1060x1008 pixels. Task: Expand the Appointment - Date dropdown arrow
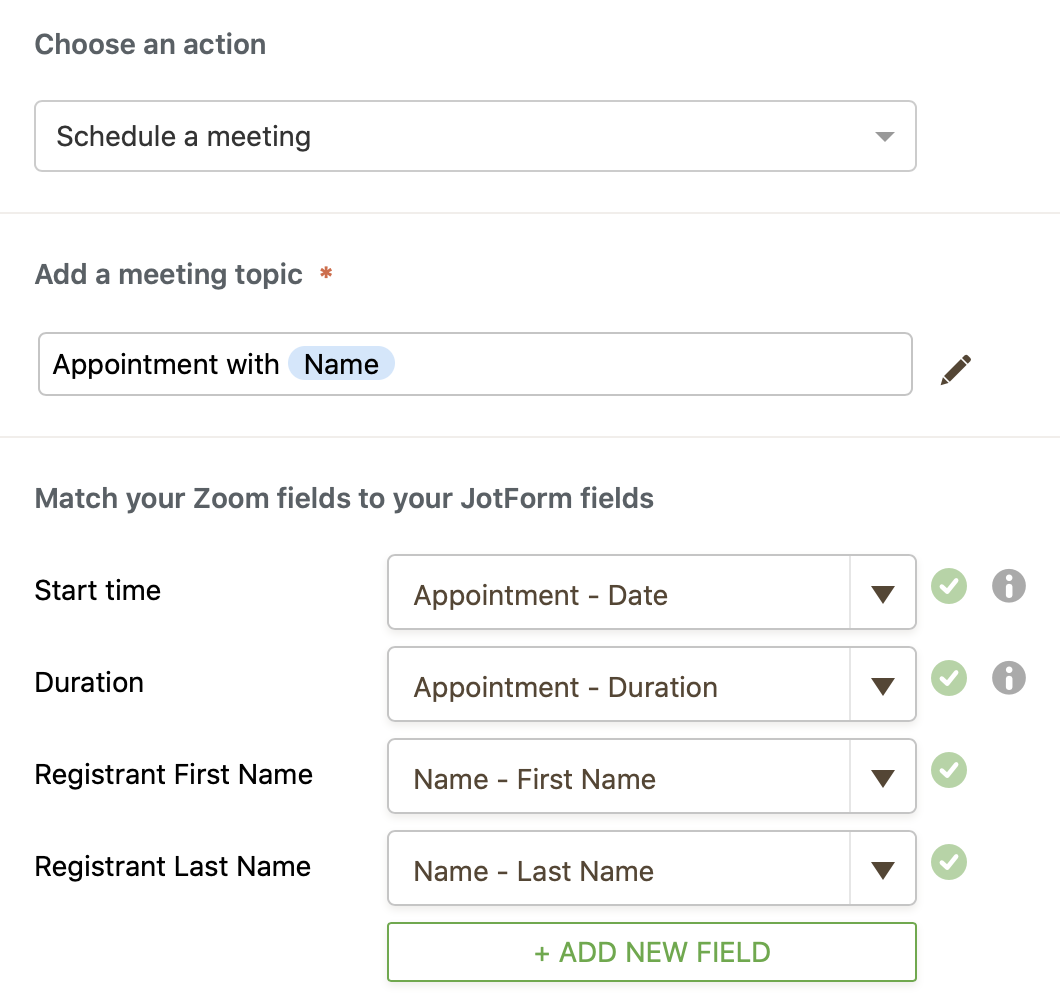(x=882, y=594)
